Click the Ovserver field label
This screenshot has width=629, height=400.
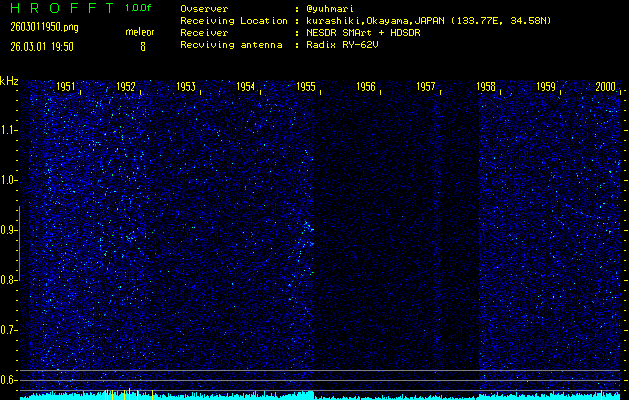tap(204, 9)
